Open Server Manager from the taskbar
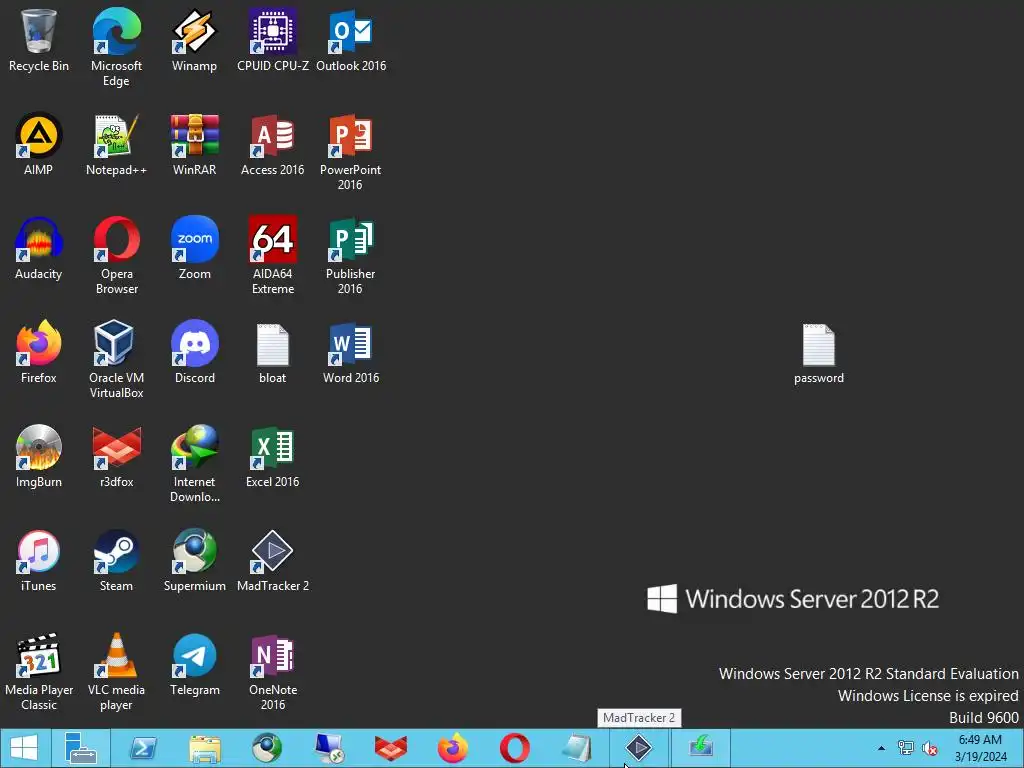The height and width of the screenshot is (768, 1024). (80, 748)
